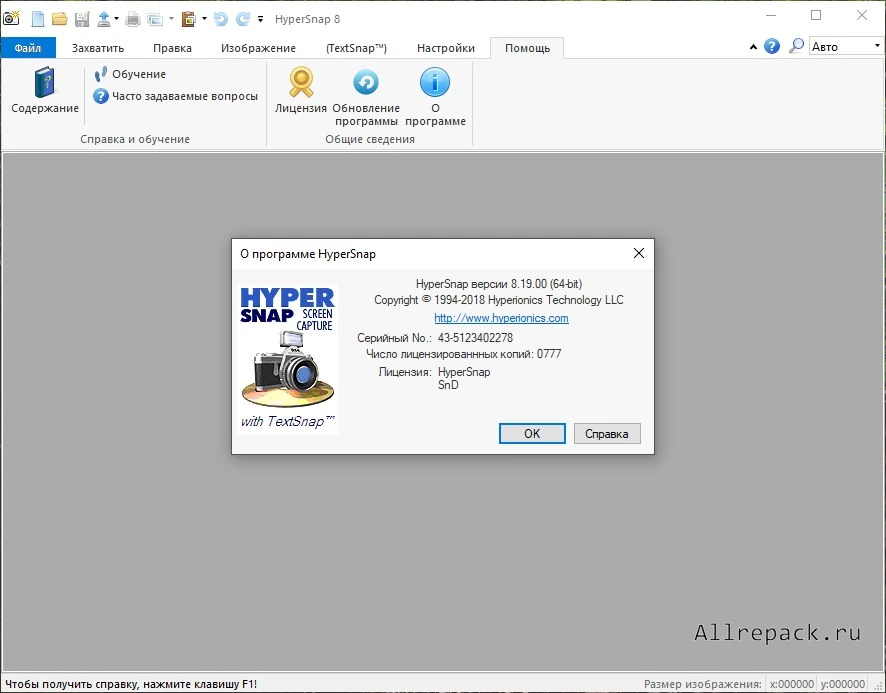The width and height of the screenshot is (886, 693).
Task: Open quick access toolbar customize arrow
Action: [x=260, y=19]
